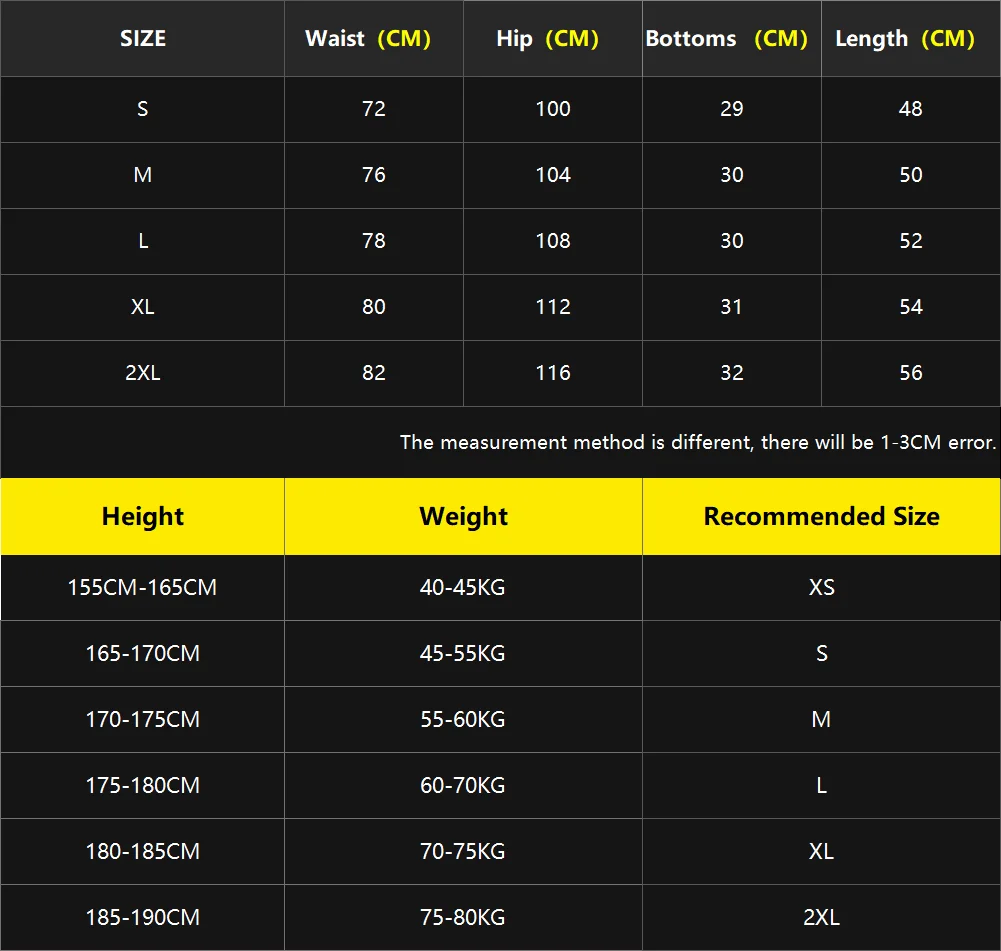
Task: Click hip value 104
Action: click(x=553, y=175)
